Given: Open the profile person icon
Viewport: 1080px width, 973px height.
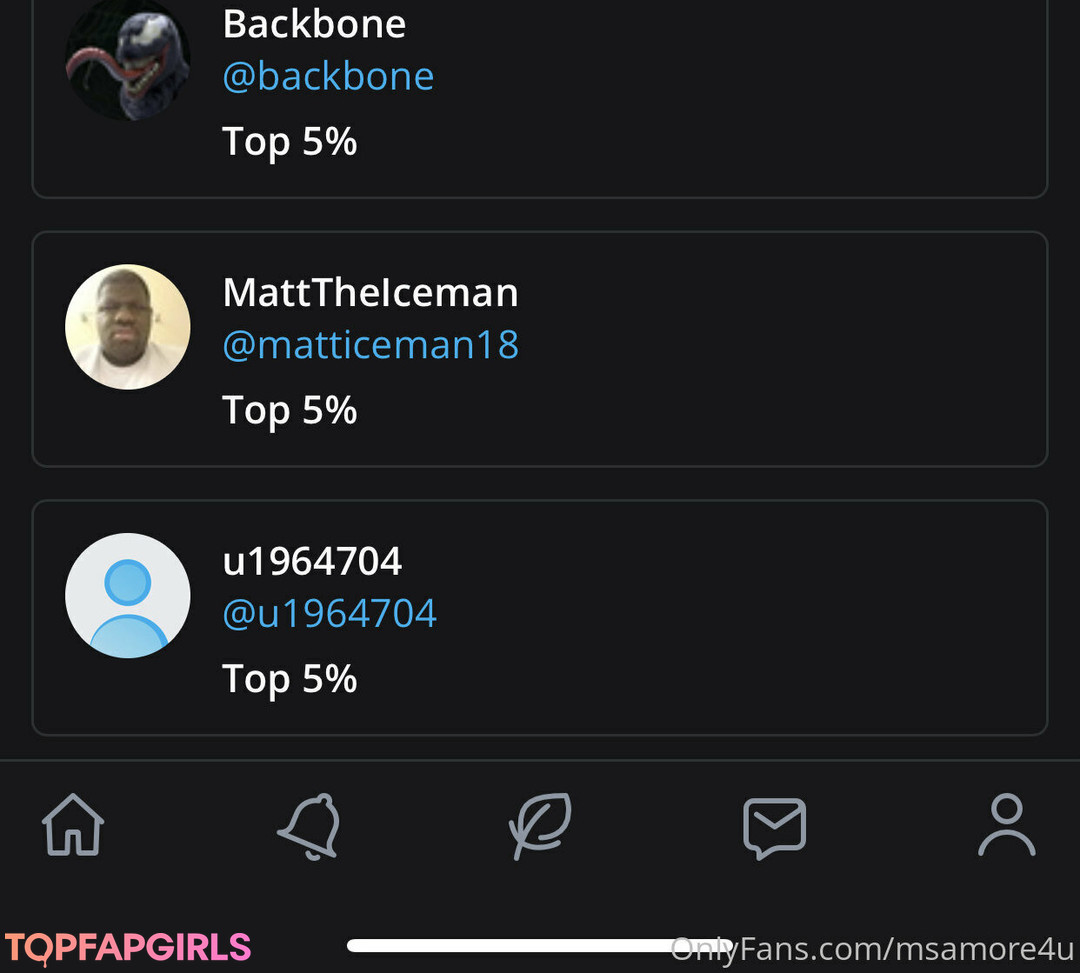Looking at the screenshot, I should point(1007,825).
